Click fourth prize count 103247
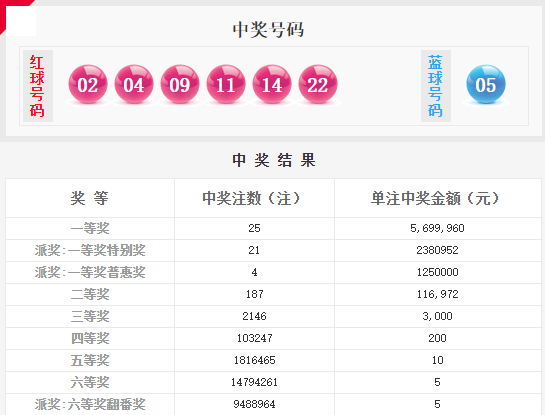Screen dimensions: 545x415 254,338
